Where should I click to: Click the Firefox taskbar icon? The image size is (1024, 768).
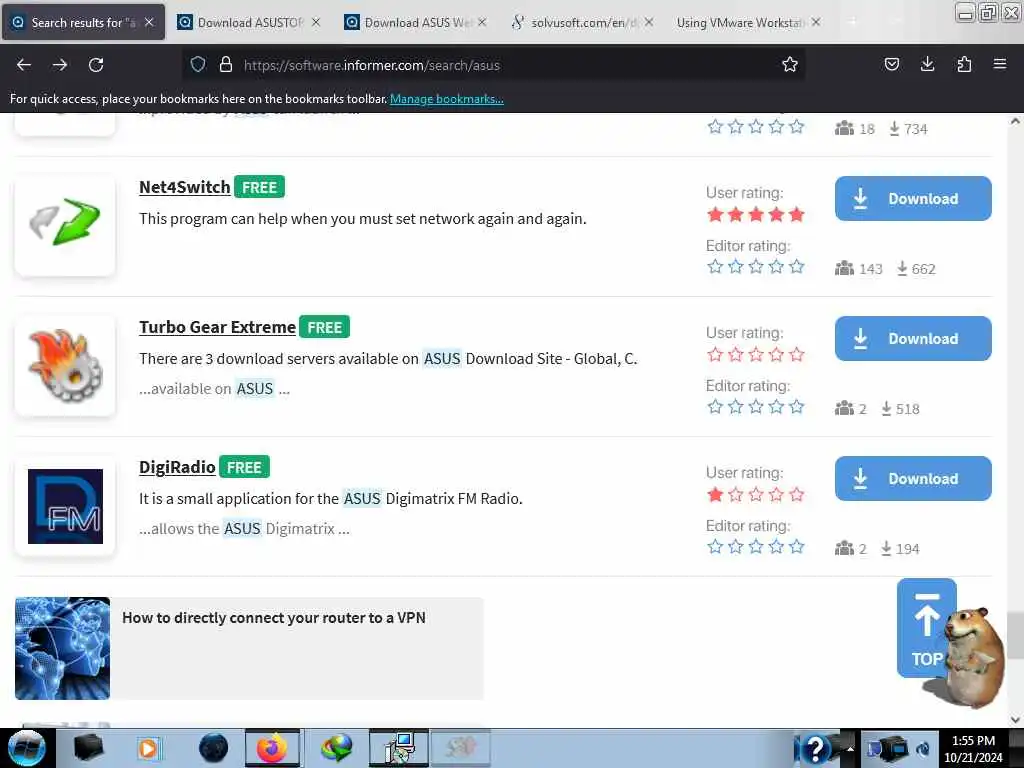pyautogui.click(x=272, y=748)
